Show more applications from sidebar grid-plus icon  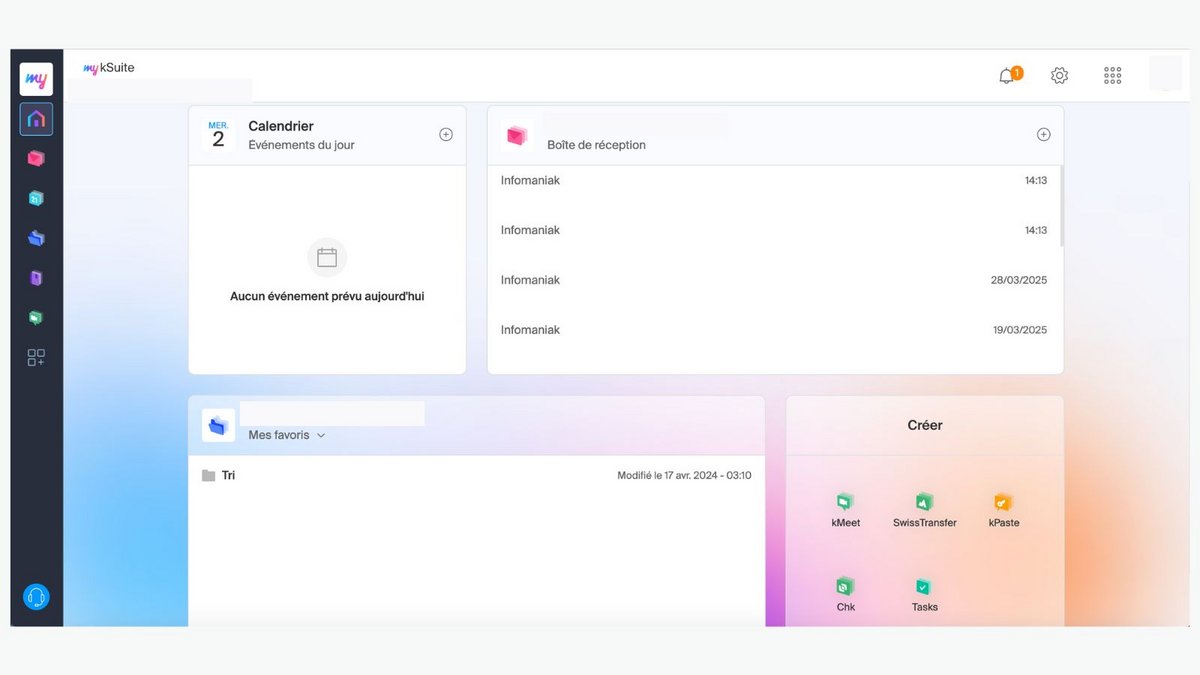coord(36,357)
